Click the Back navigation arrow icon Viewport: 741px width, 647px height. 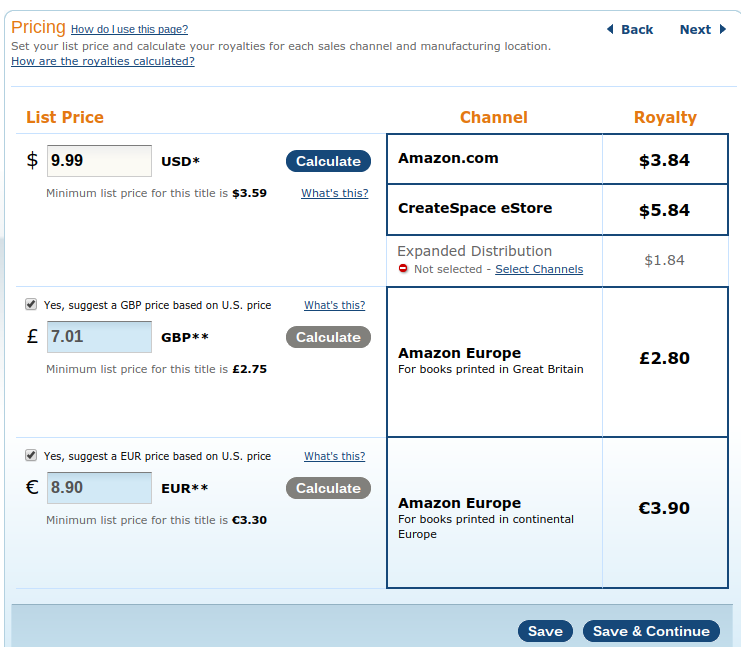[610, 29]
